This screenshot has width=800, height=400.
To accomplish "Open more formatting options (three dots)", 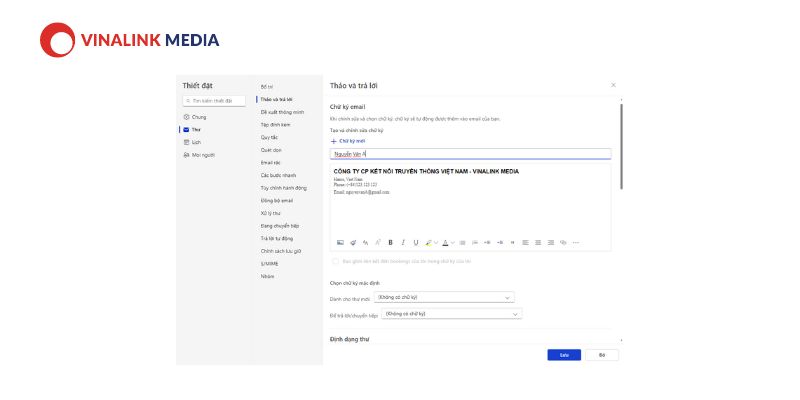I will point(576,243).
